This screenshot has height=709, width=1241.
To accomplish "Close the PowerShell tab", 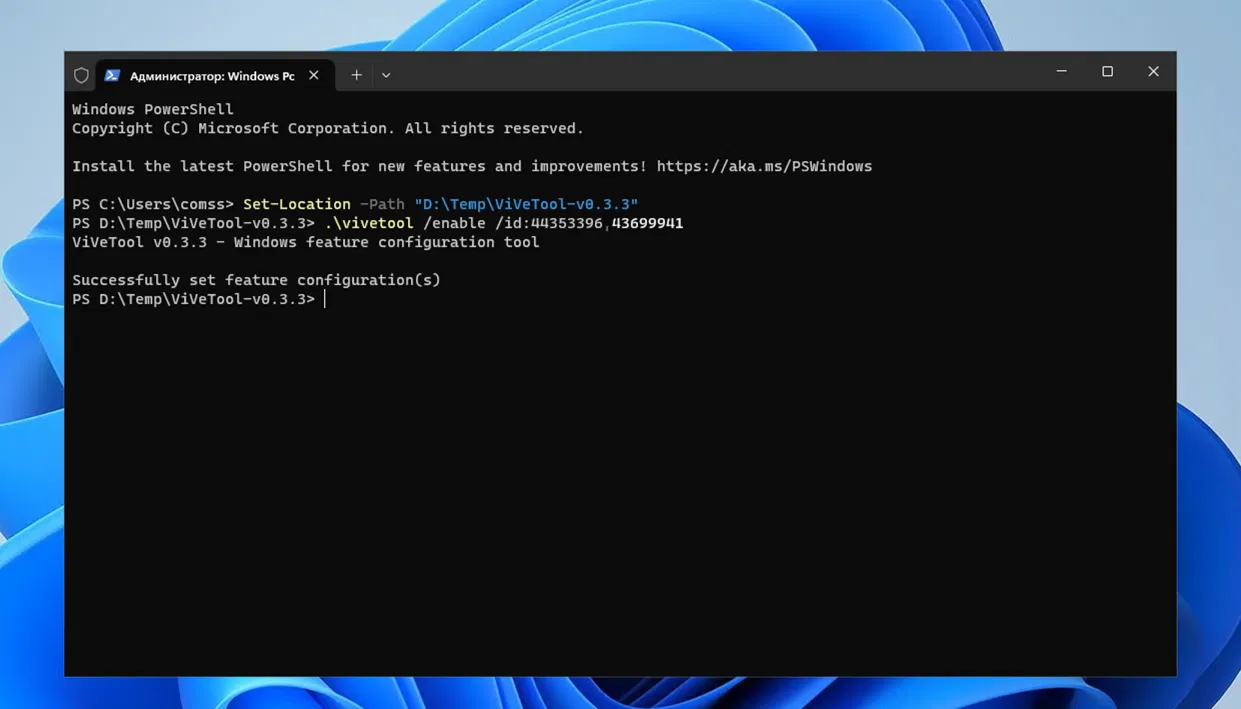I will tap(314, 75).
